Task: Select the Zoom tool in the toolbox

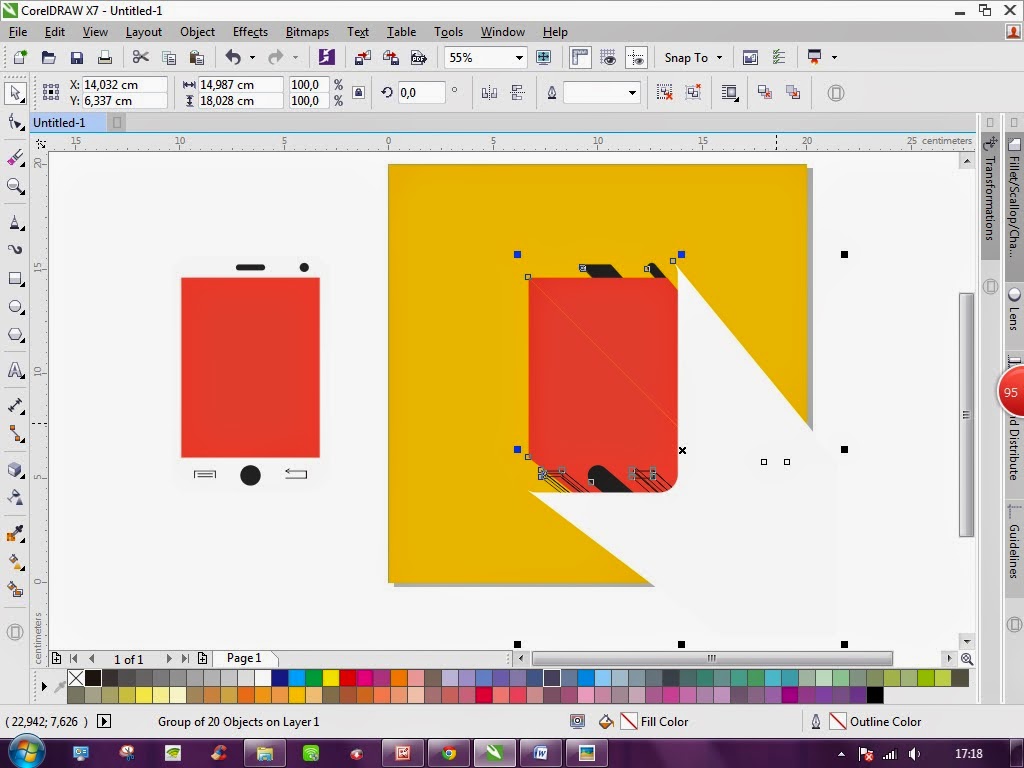Action: [x=14, y=186]
